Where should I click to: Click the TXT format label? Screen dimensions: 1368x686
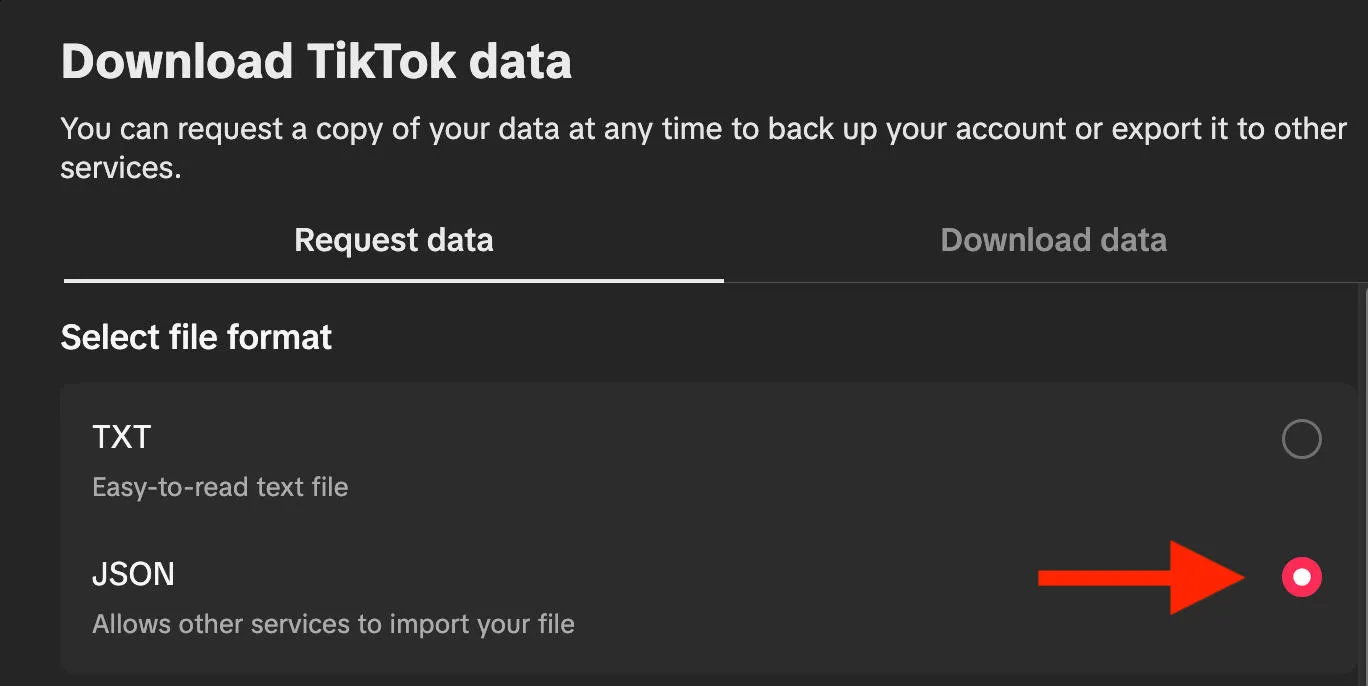click(x=121, y=437)
